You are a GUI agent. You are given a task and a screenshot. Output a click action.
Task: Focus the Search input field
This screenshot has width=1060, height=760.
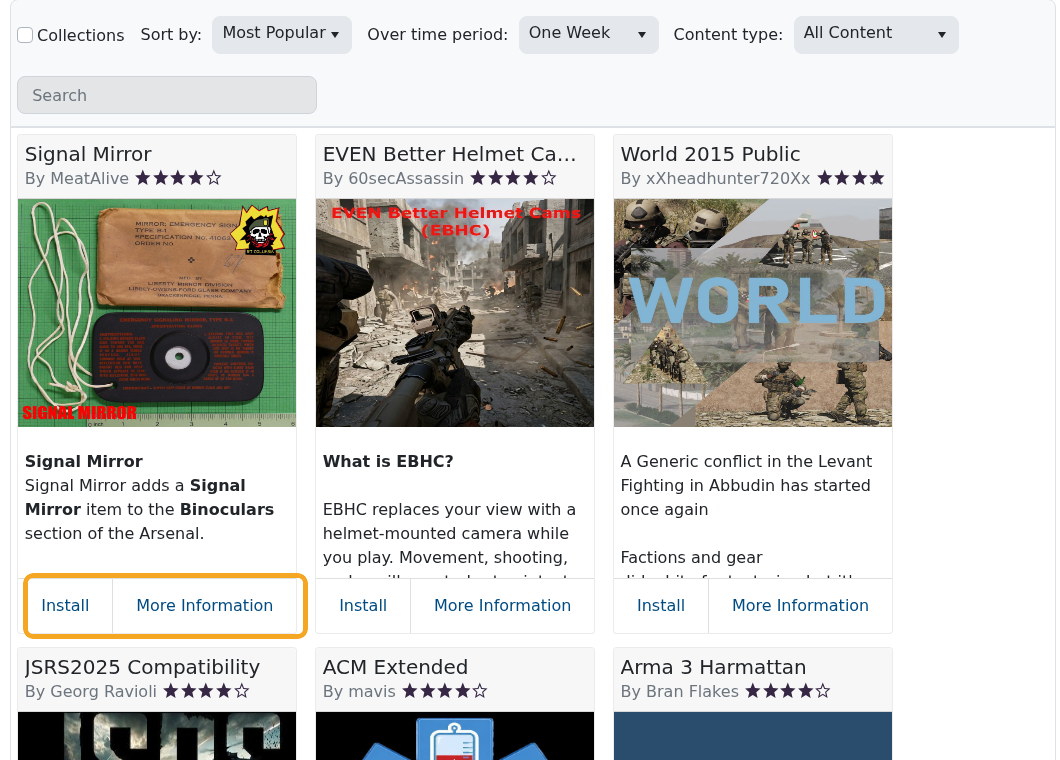pyautogui.click(x=167, y=95)
